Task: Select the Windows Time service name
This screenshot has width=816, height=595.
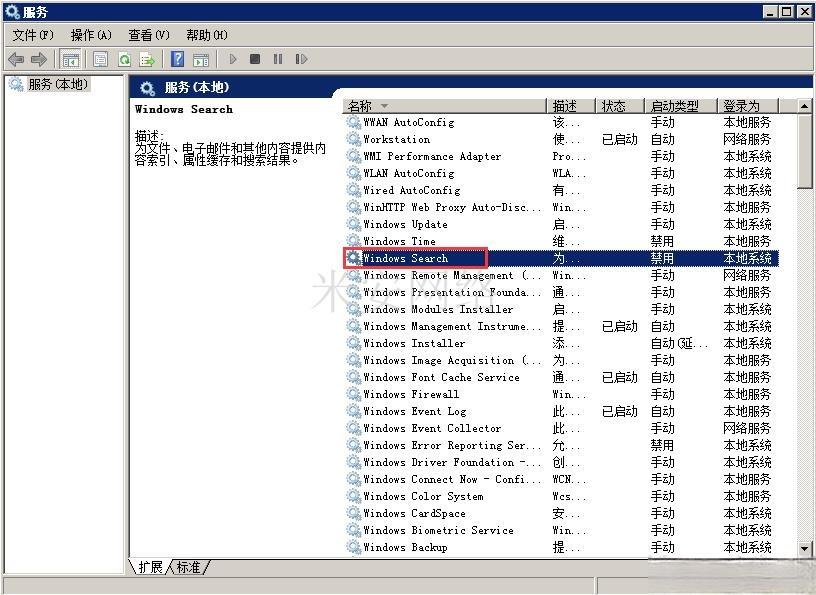Action: click(x=399, y=242)
